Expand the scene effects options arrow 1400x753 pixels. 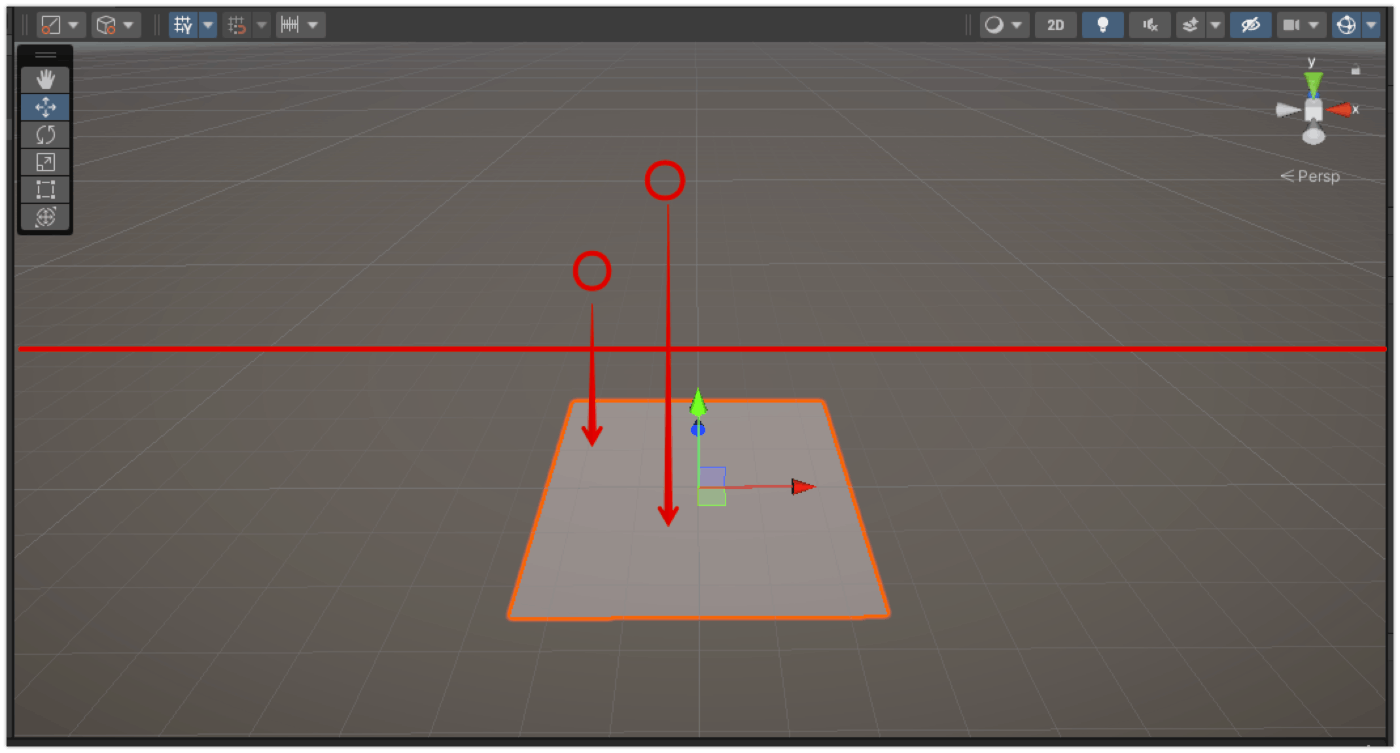coord(1215,25)
